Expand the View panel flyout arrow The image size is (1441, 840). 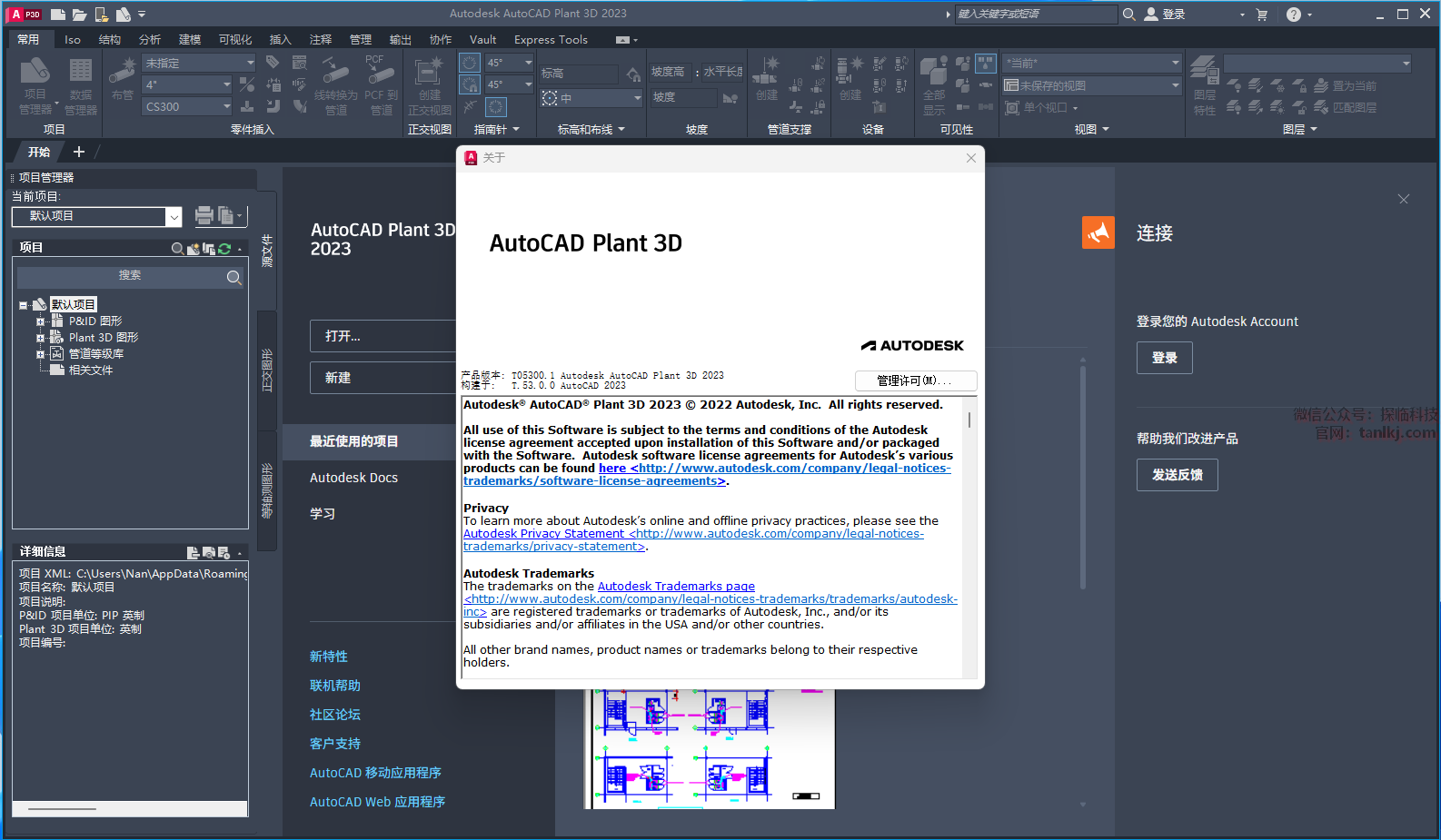1106,130
